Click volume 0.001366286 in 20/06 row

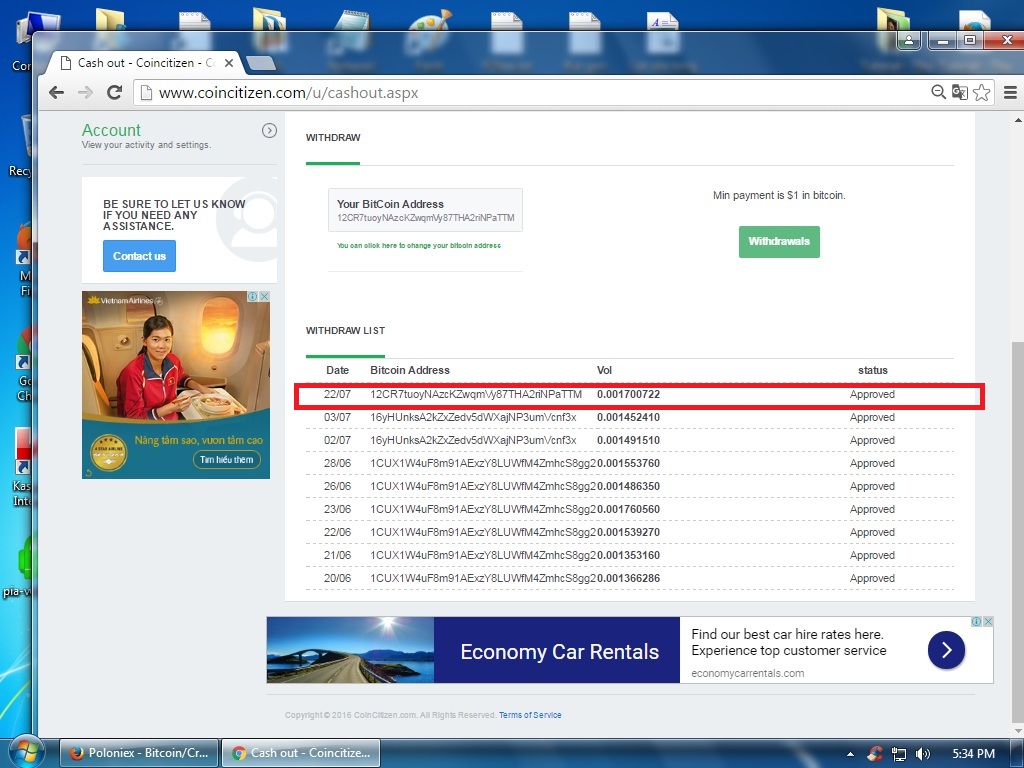click(628, 579)
